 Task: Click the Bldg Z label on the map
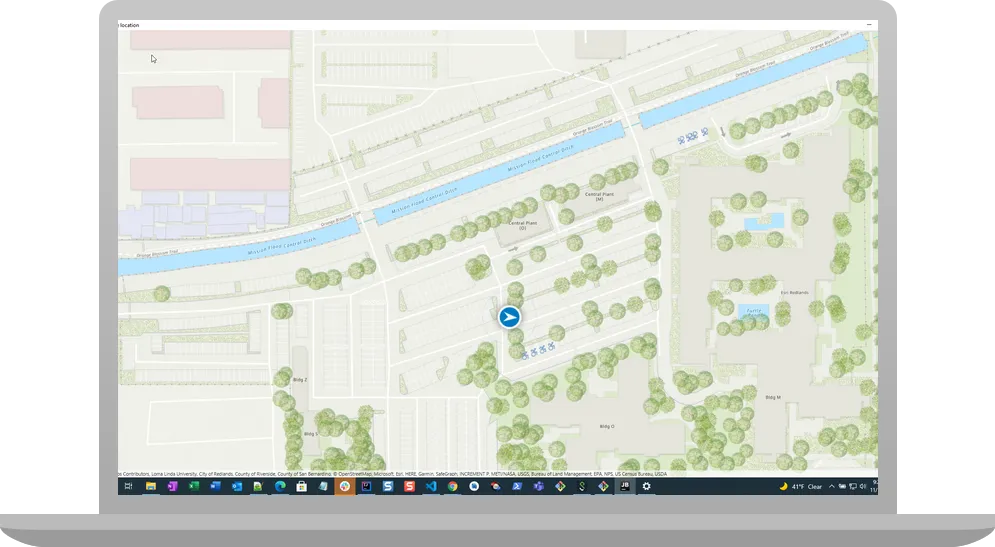[300, 379]
